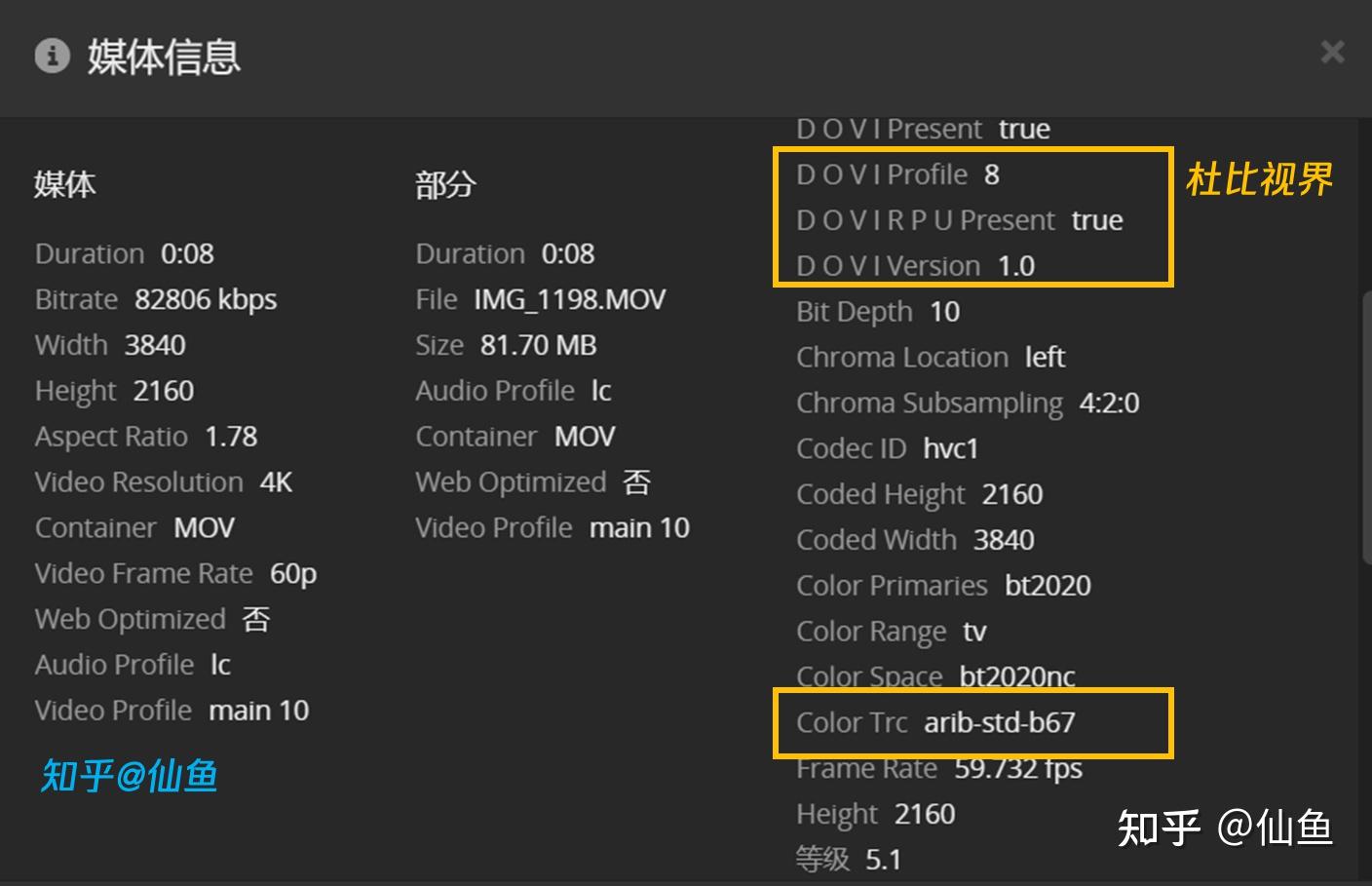
Task: Select the Codec ID hvc1 value
Action: [x=951, y=448]
